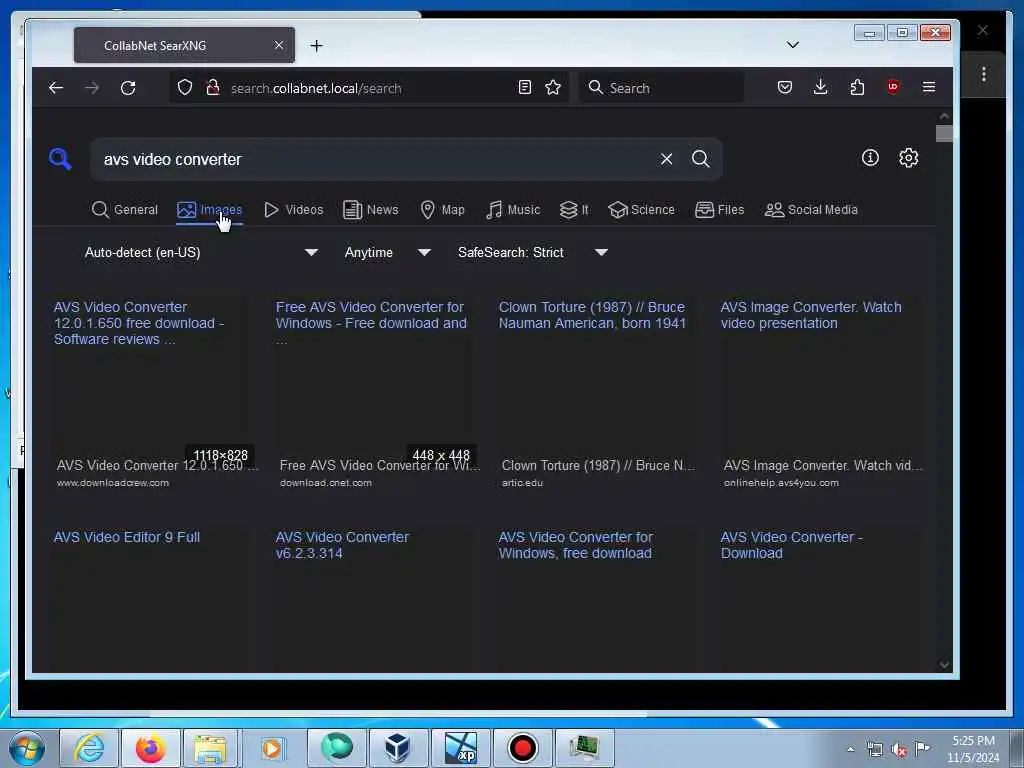The height and width of the screenshot is (768, 1024).
Task: Launch Internet Explorer from the taskbar
Action: 89,748
